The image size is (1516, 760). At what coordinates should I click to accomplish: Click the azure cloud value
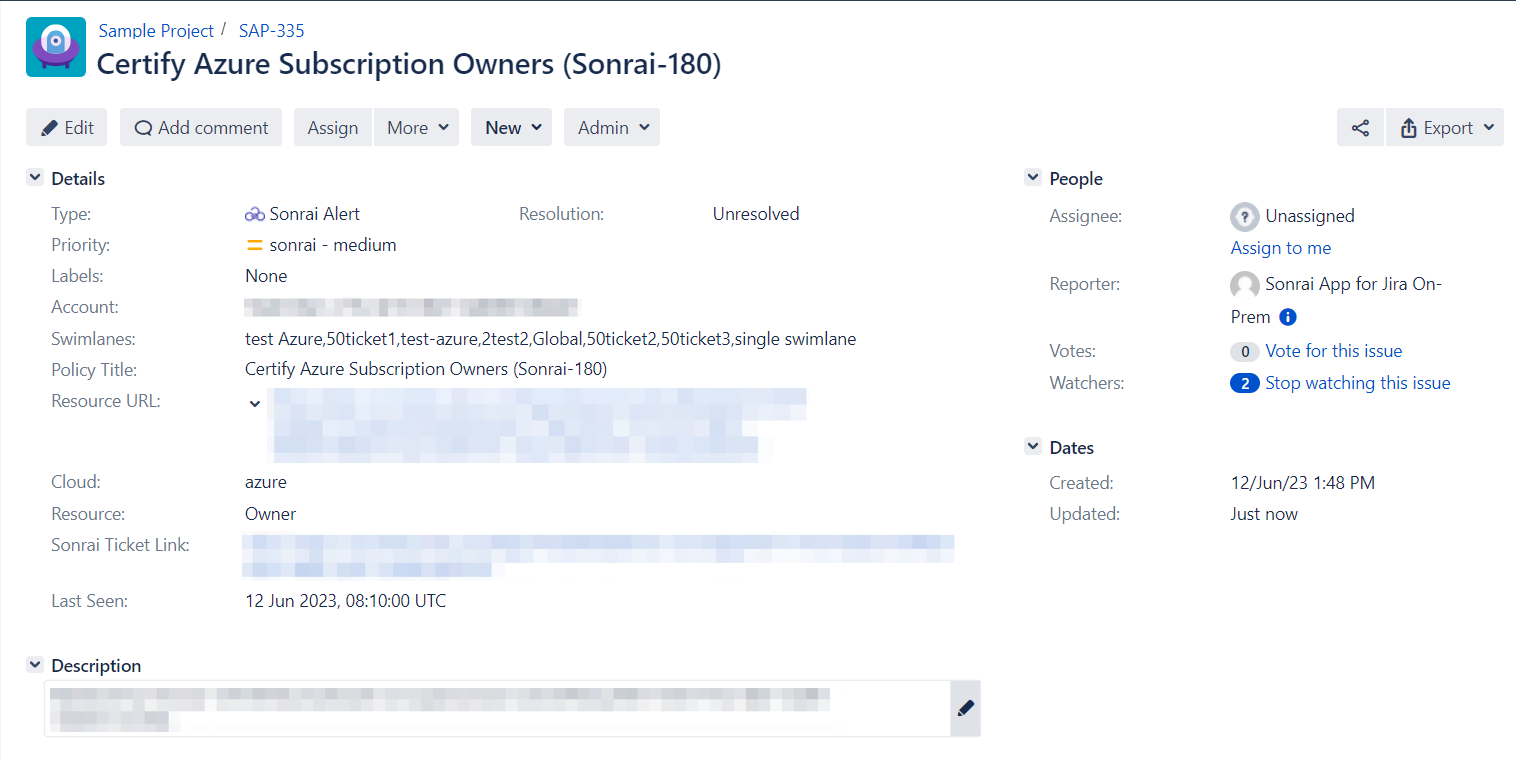pos(266,482)
